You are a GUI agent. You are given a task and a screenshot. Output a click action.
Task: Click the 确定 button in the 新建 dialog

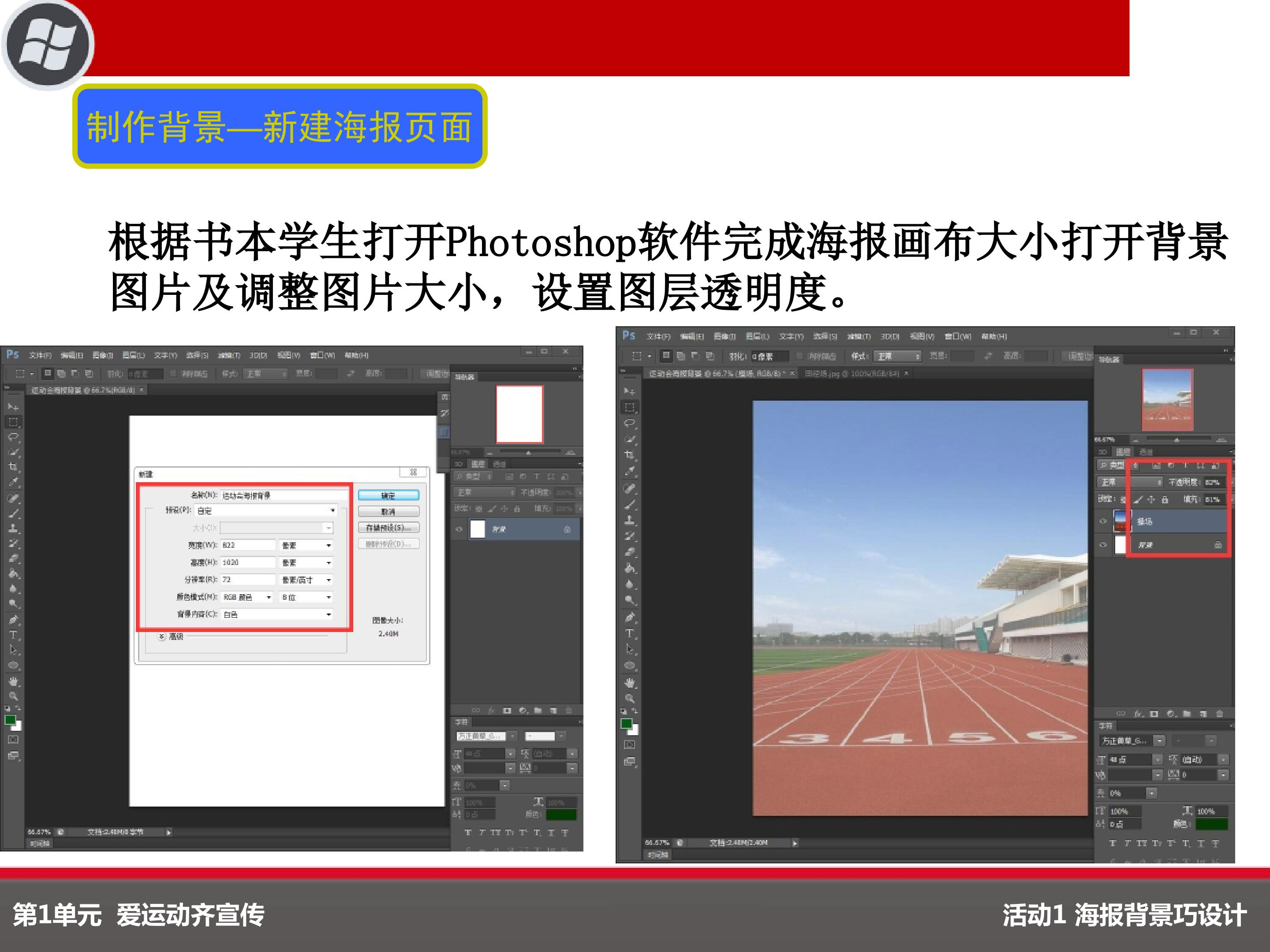[388, 495]
